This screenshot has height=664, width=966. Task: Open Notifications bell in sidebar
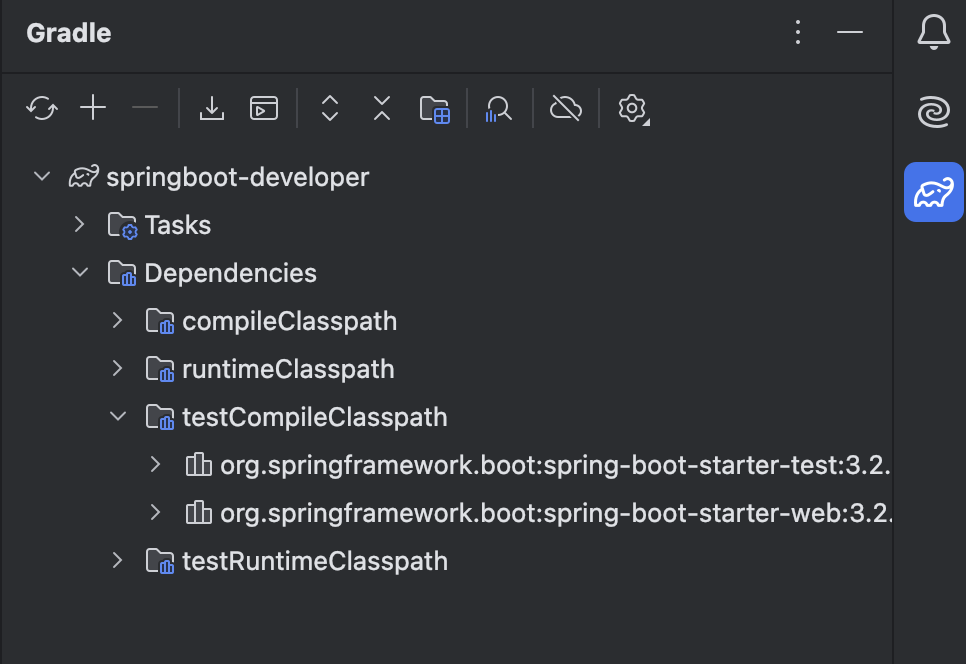(x=934, y=32)
